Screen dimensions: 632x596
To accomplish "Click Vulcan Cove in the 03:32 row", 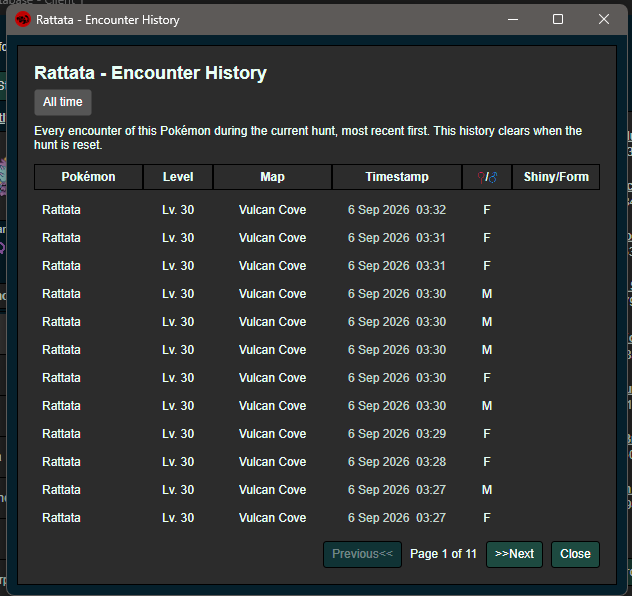I will (272, 210).
